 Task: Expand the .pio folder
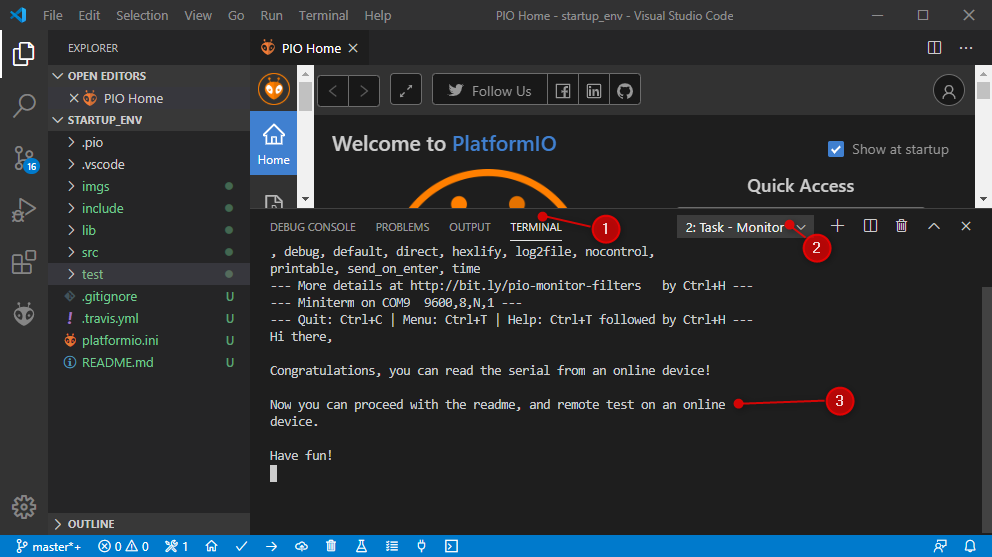coord(149,142)
